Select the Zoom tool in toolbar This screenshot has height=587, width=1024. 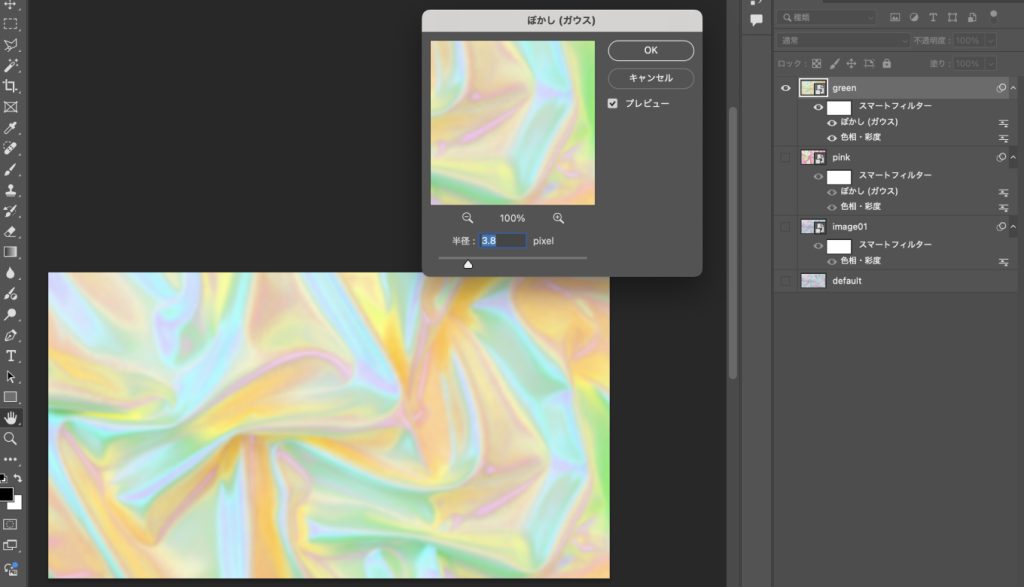(x=11, y=438)
